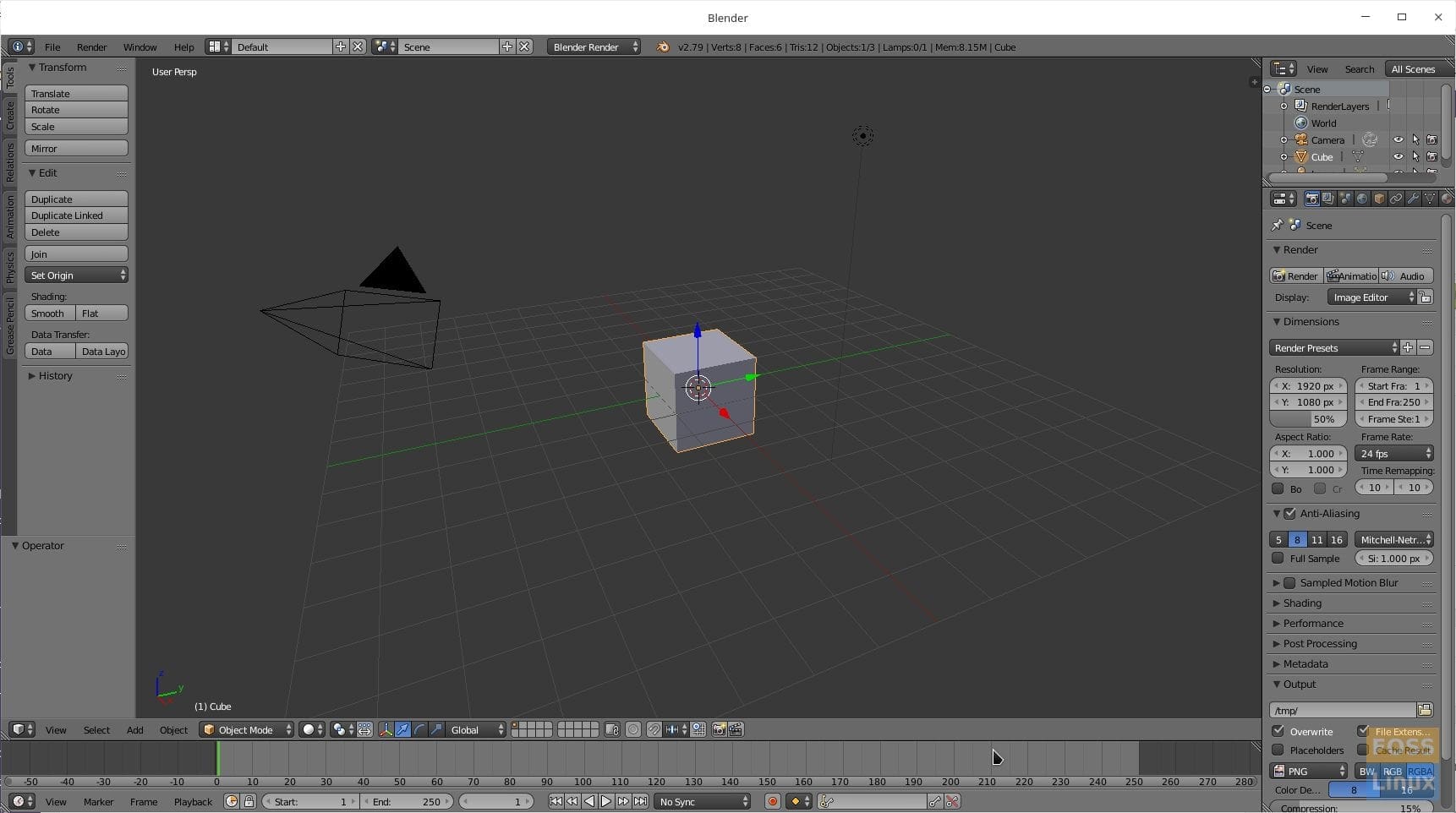
Task: Expand the Performance panel
Action: [1313, 623]
